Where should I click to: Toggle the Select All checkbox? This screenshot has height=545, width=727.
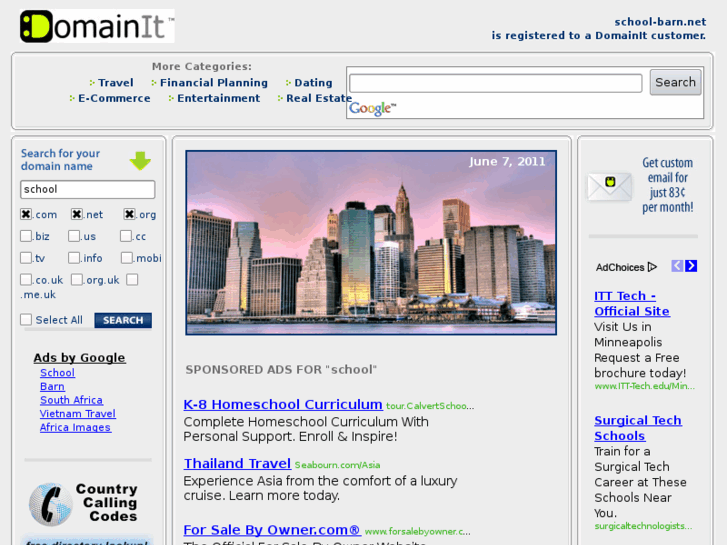point(26,320)
